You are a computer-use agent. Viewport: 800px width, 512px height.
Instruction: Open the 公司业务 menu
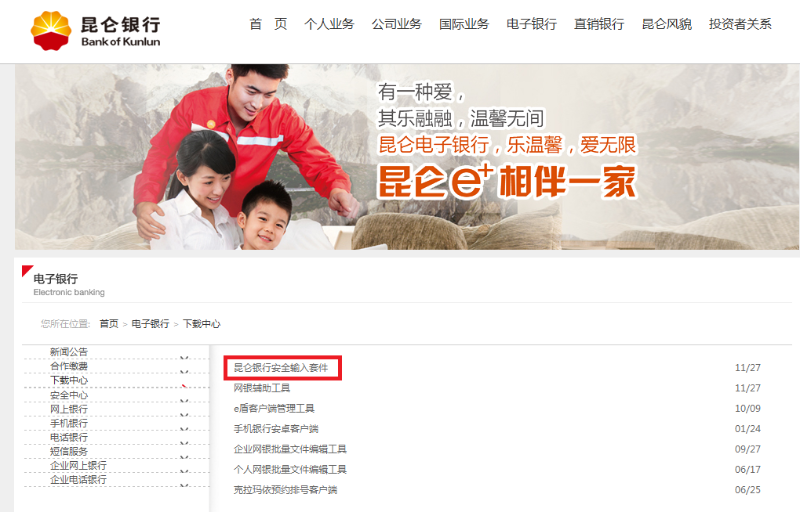coord(396,24)
